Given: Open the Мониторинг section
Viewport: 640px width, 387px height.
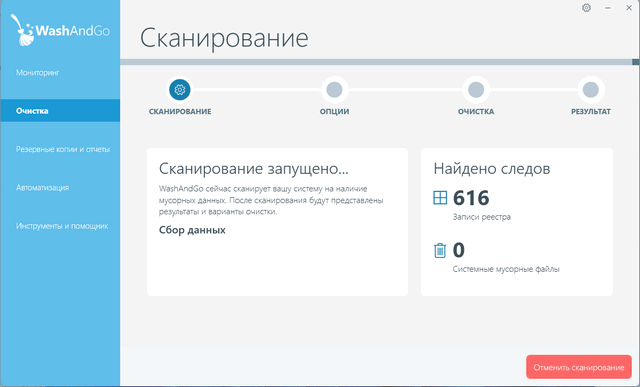Looking at the screenshot, I should coord(38,73).
